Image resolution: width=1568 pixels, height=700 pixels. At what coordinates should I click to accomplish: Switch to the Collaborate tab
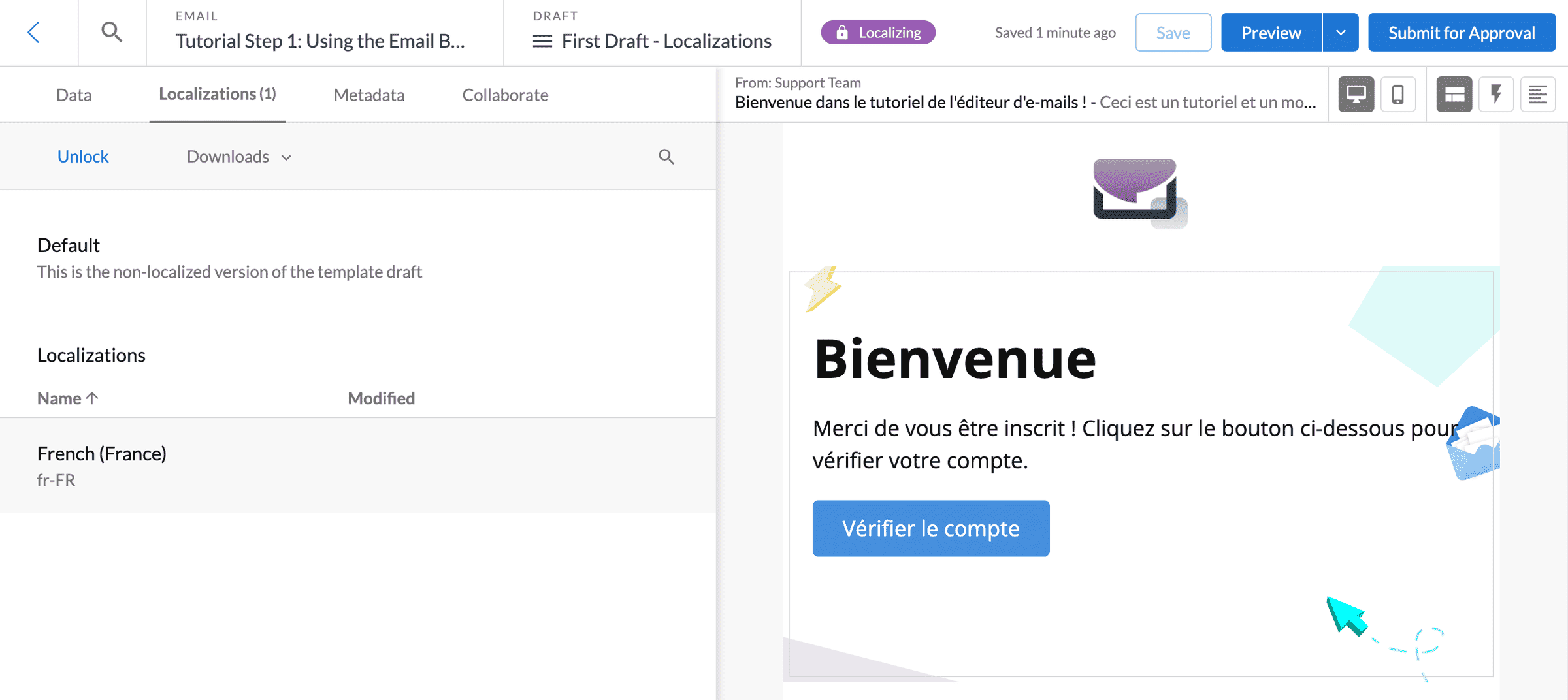point(505,95)
